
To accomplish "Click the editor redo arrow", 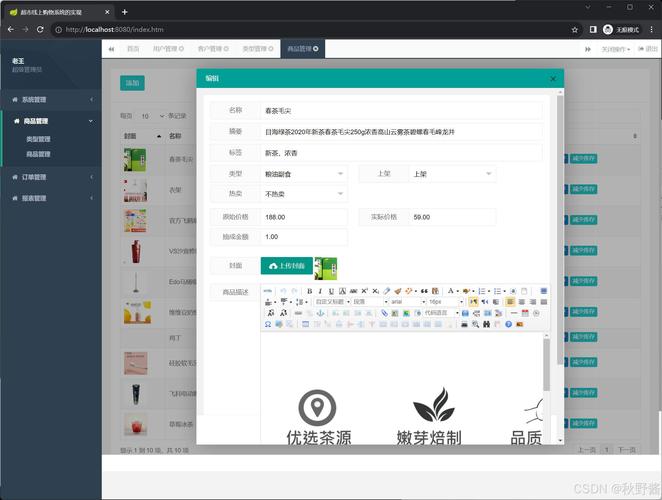I will click(294, 291).
